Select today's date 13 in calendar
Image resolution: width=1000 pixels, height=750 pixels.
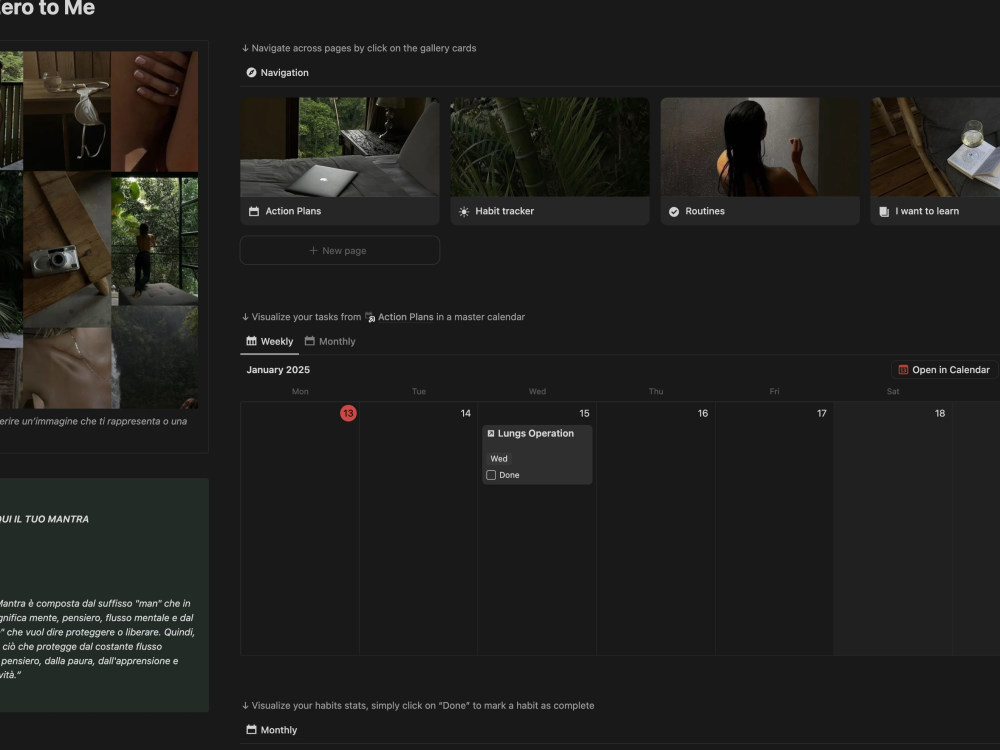coord(348,413)
